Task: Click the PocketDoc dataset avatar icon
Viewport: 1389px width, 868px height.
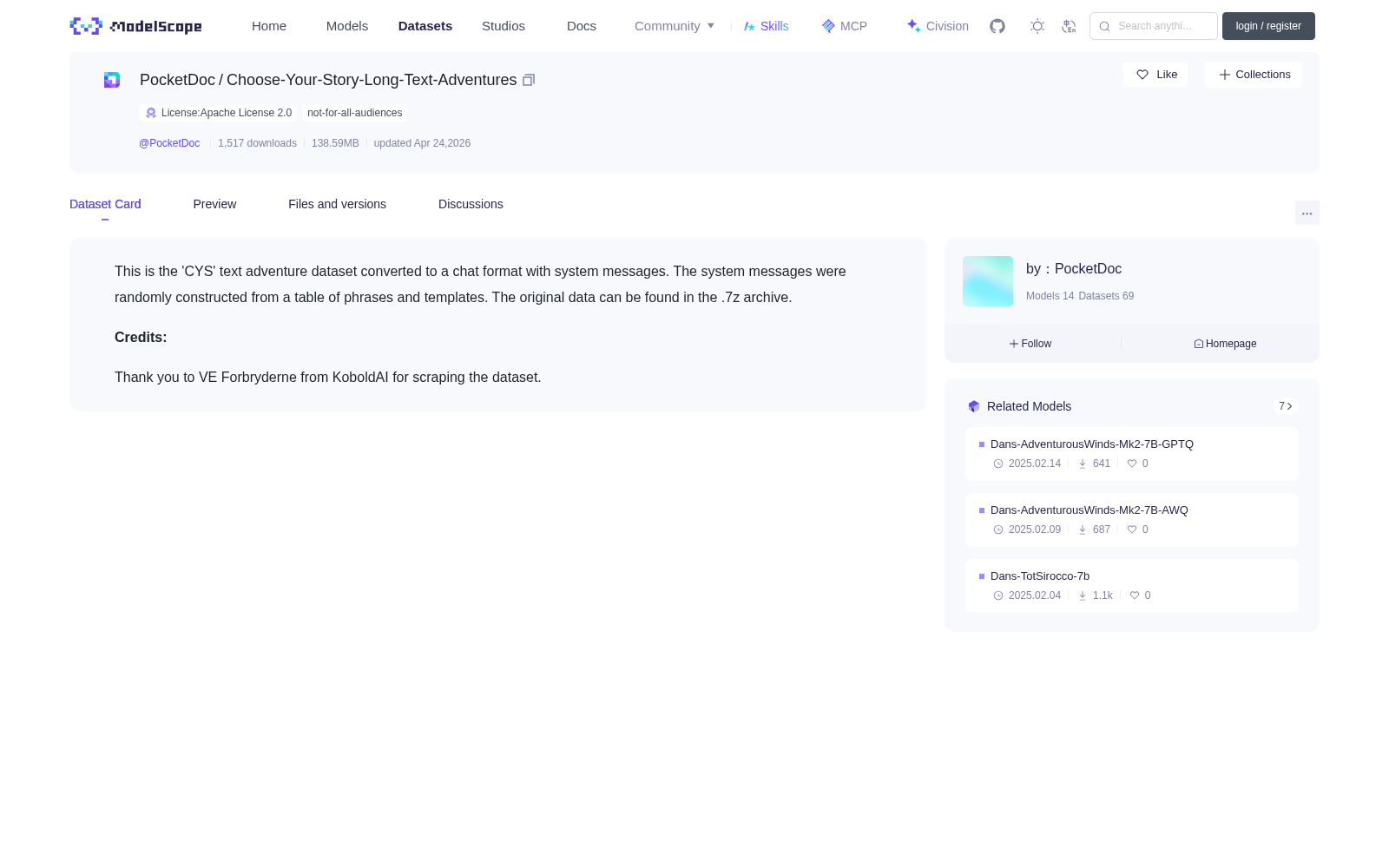Action: 112,80
